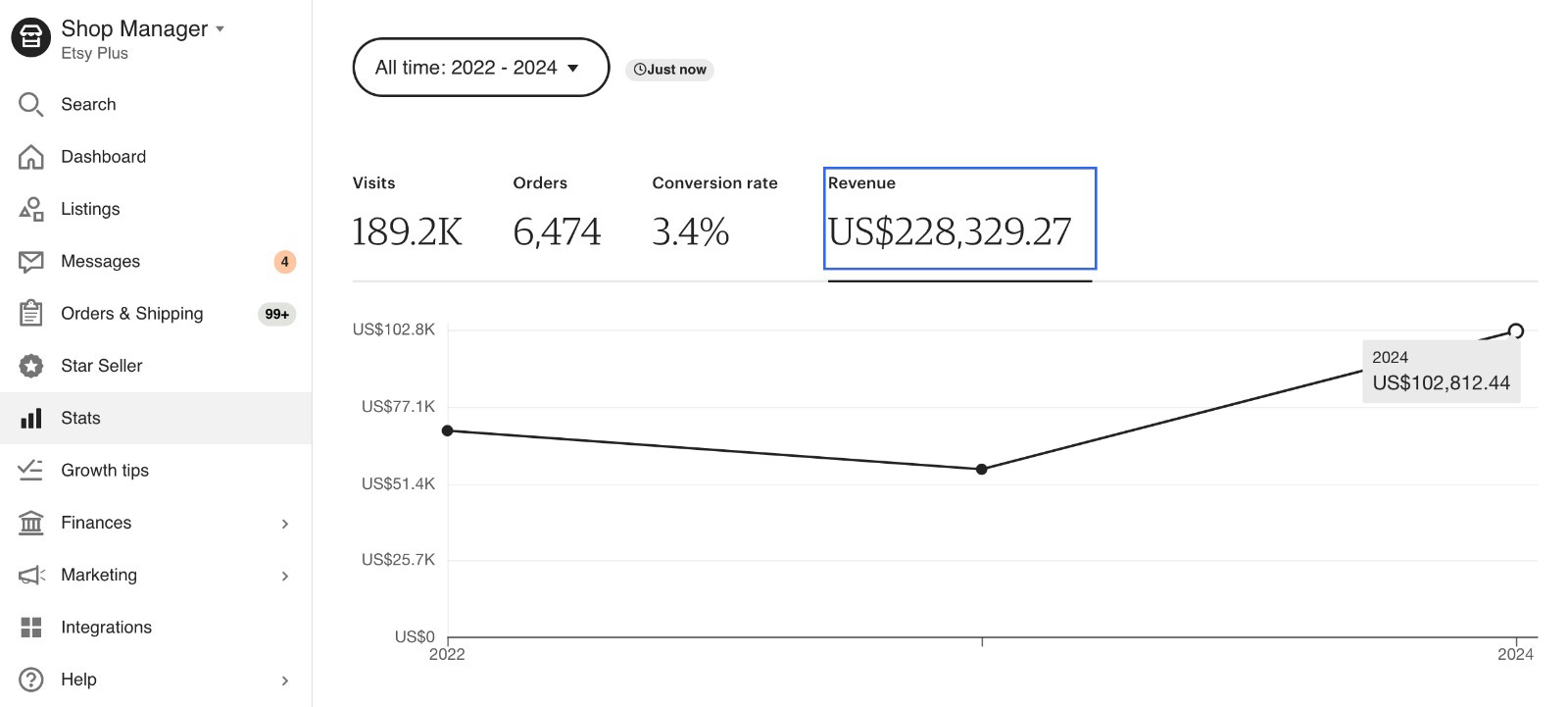Screen dimensions: 1568x707
Task: Open the Shop Manager dropdown arrow
Action: click(220, 29)
